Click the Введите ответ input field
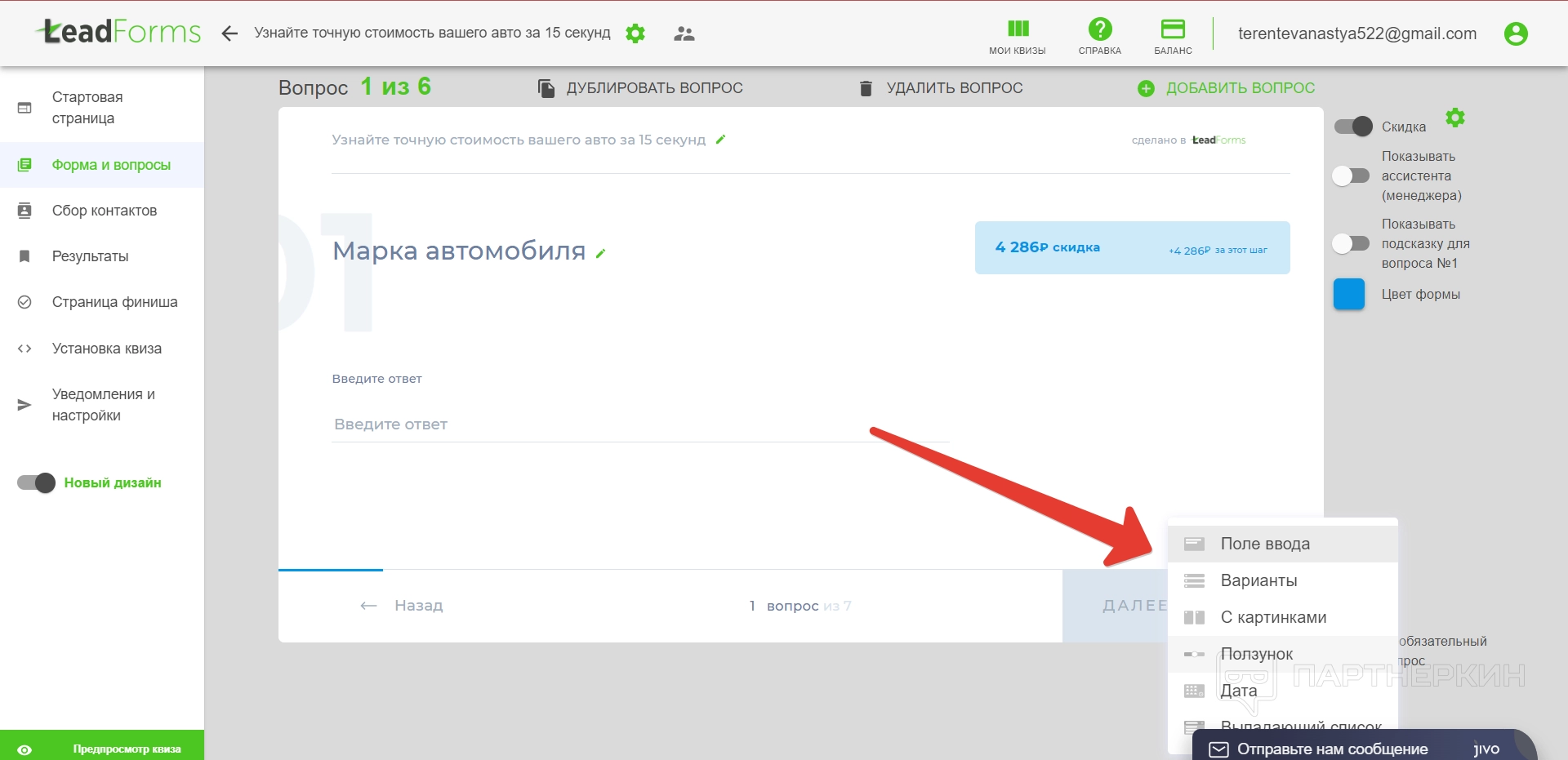Viewport: 1568px width, 760px height. (x=640, y=424)
